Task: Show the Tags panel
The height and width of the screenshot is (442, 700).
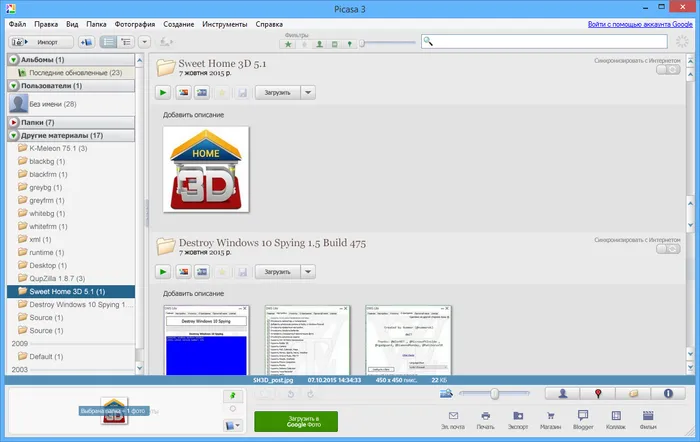Action: (633, 393)
